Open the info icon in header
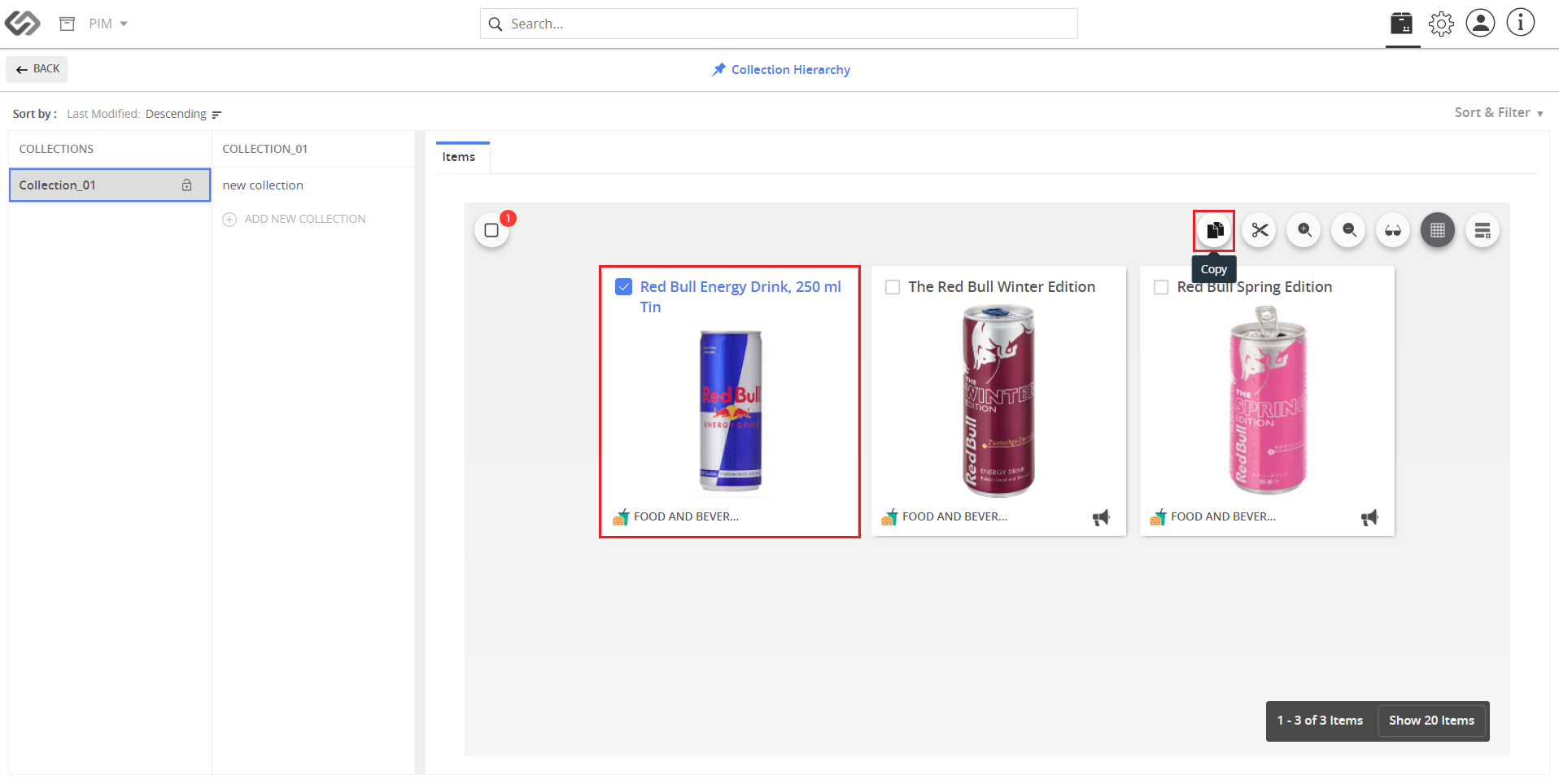 [1521, 23]
